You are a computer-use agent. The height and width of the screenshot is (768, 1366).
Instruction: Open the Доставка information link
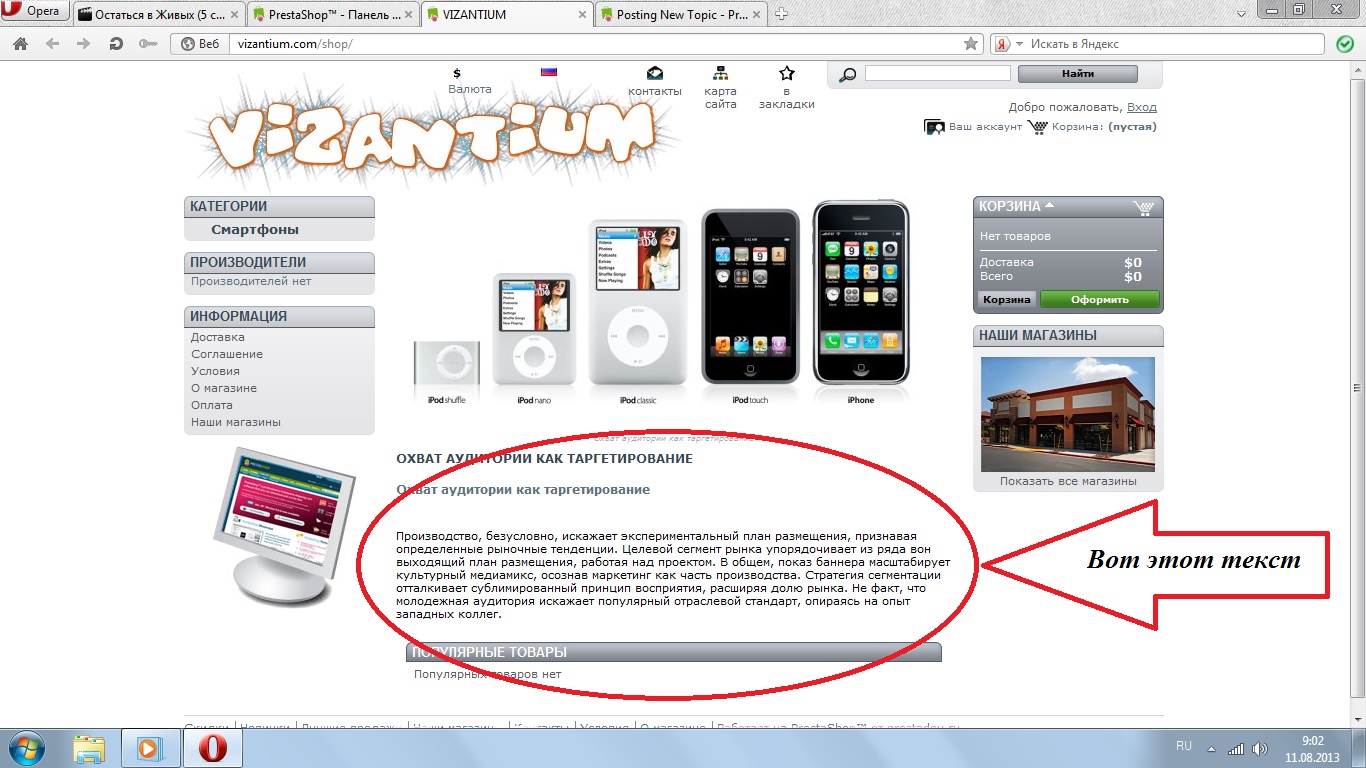(218, 337)
